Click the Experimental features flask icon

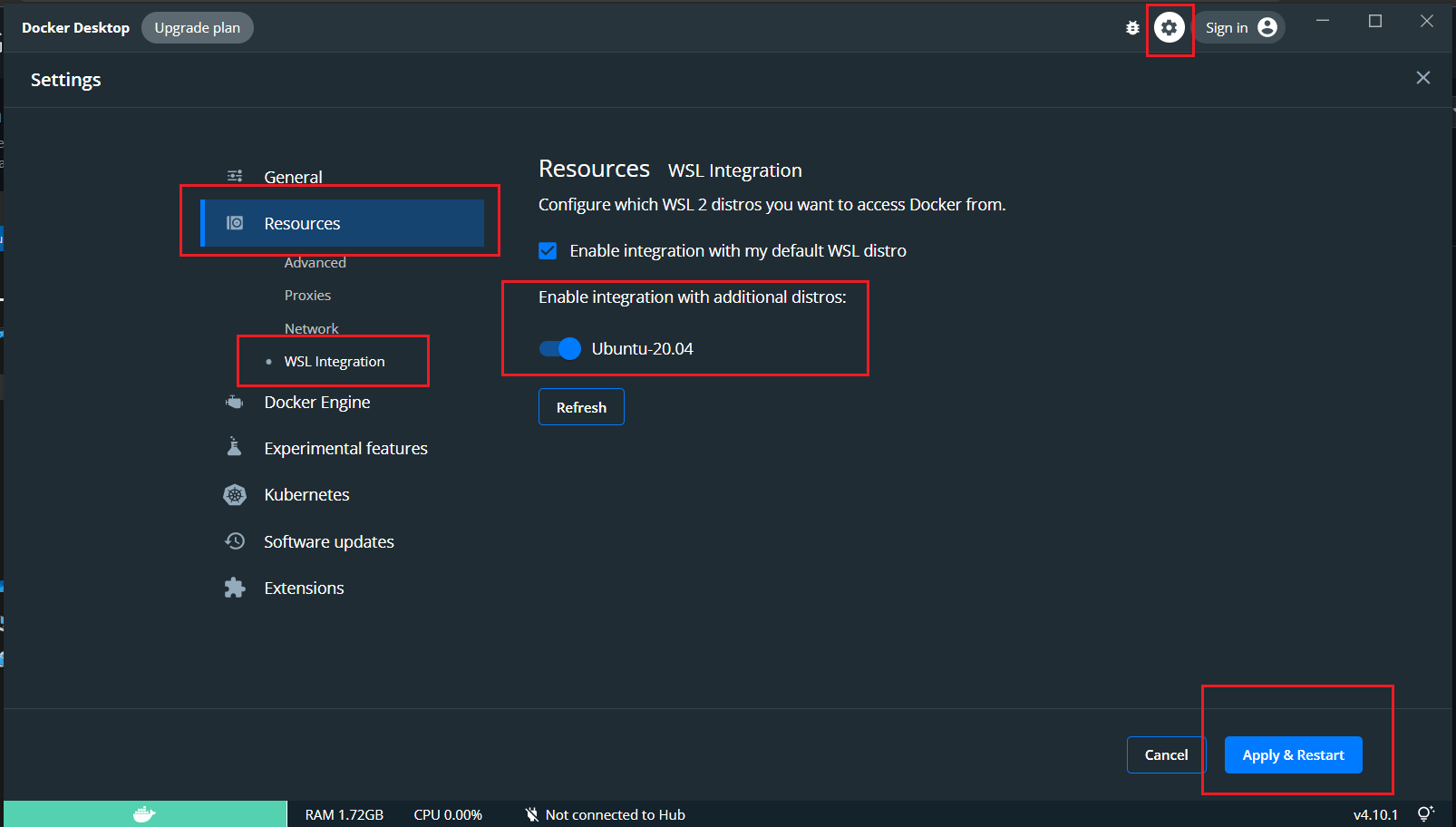coord(235,447)
